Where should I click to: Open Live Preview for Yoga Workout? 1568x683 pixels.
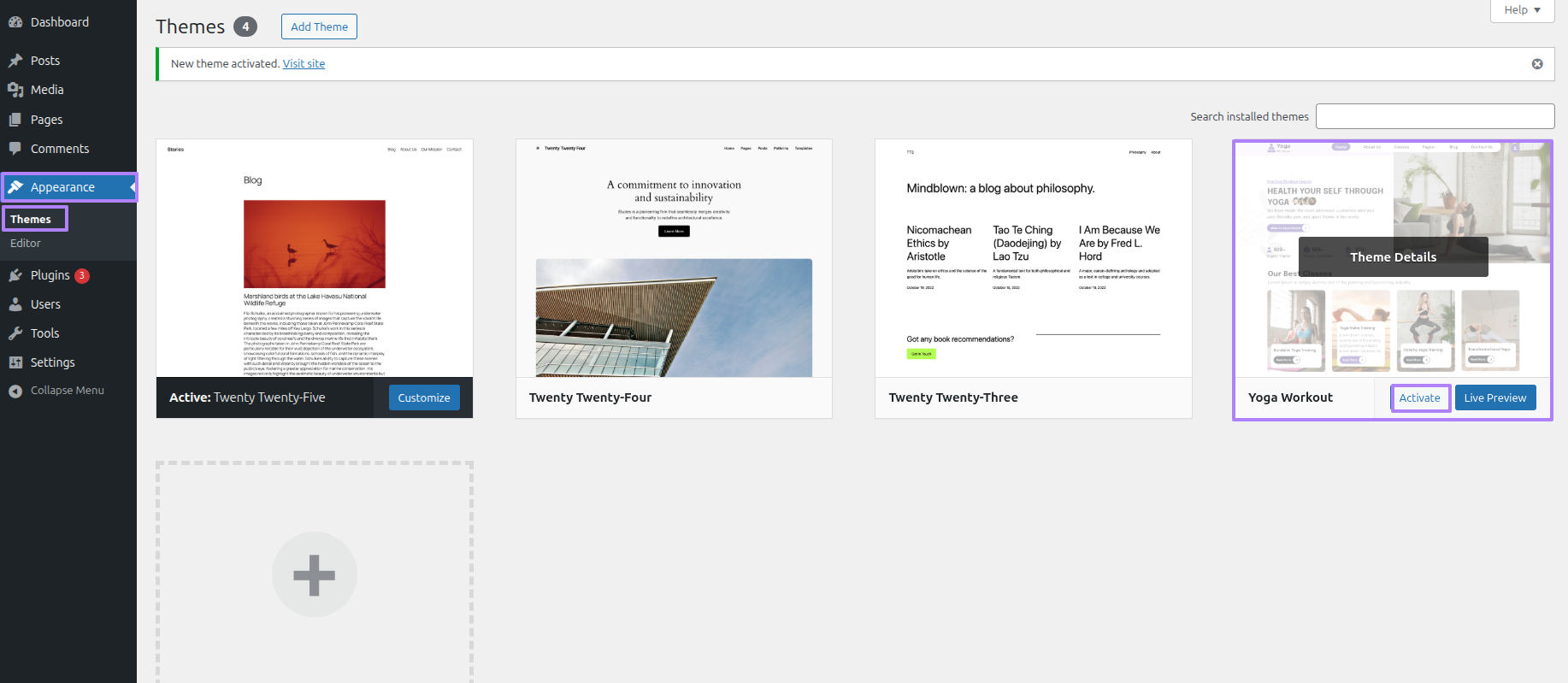1494,397
